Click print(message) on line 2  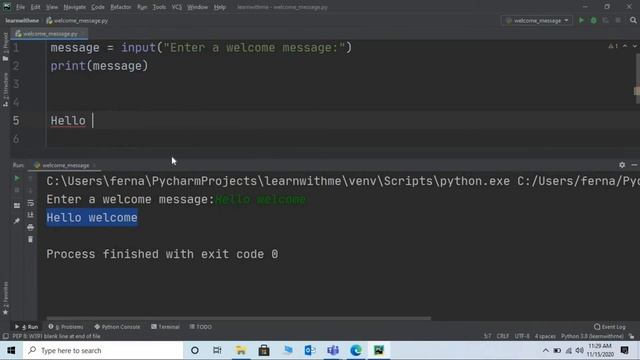click(x=99, y=66)
